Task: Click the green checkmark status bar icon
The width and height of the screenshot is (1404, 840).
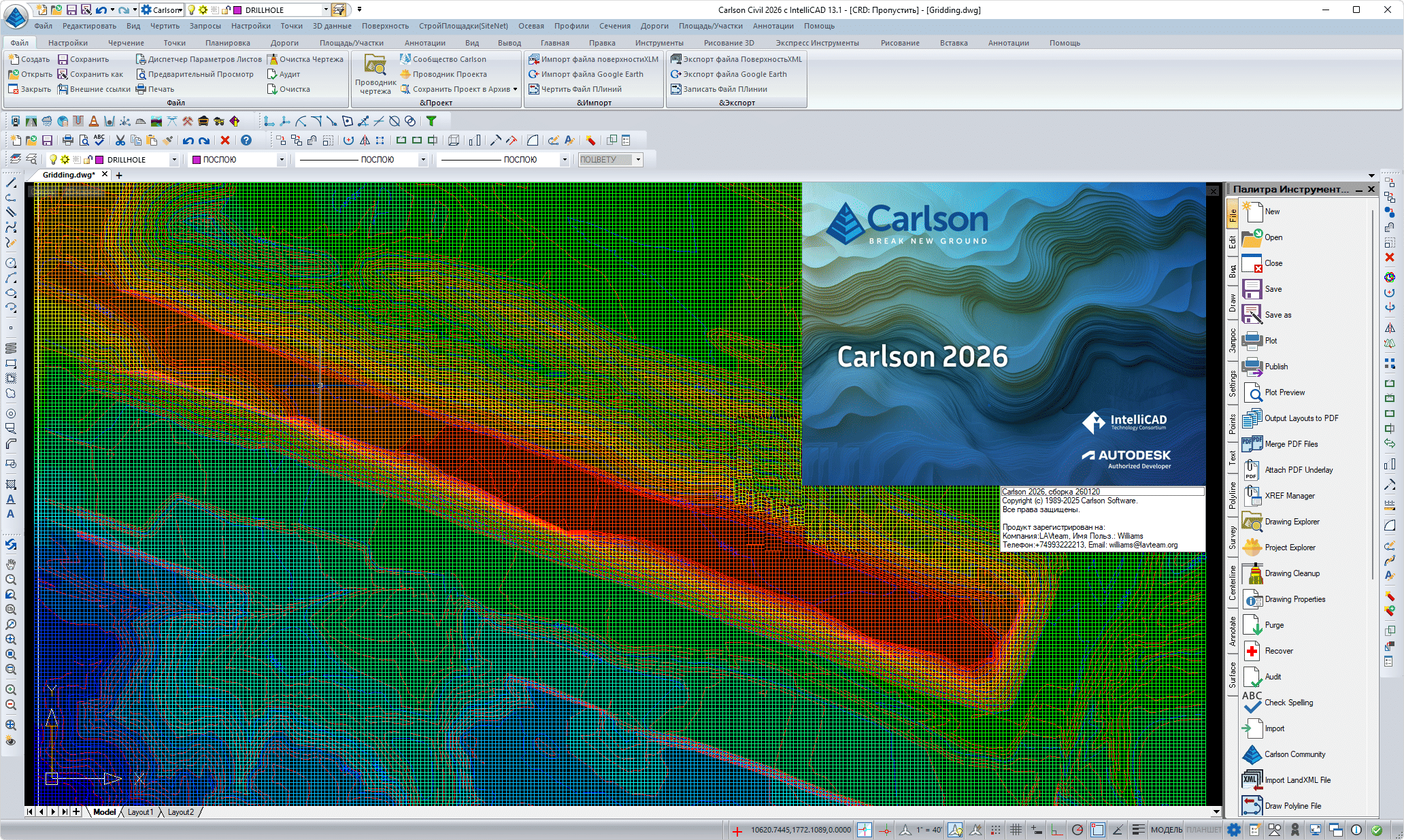Action: pos(1377,830)
